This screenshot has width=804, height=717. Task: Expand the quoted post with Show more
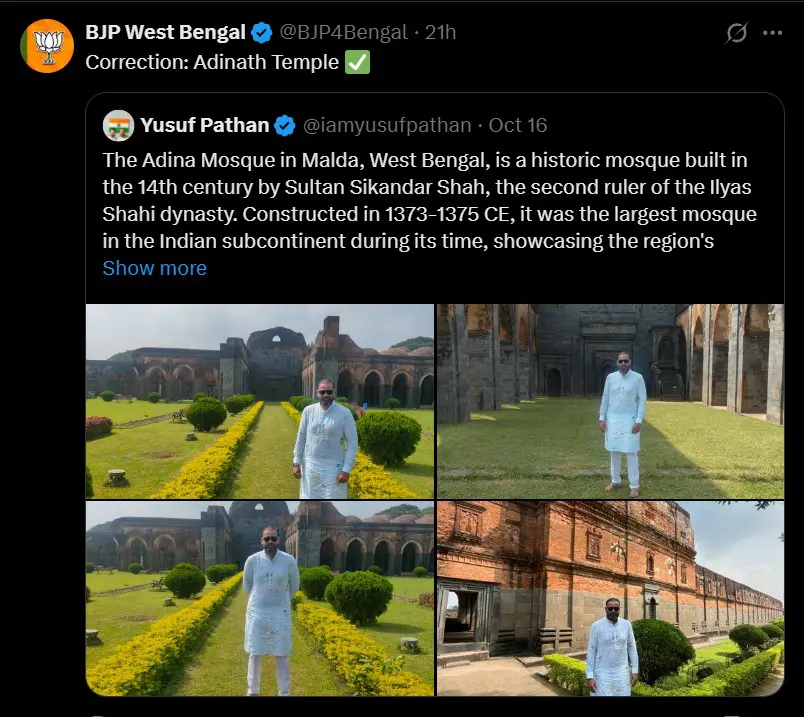click(154, 268)
